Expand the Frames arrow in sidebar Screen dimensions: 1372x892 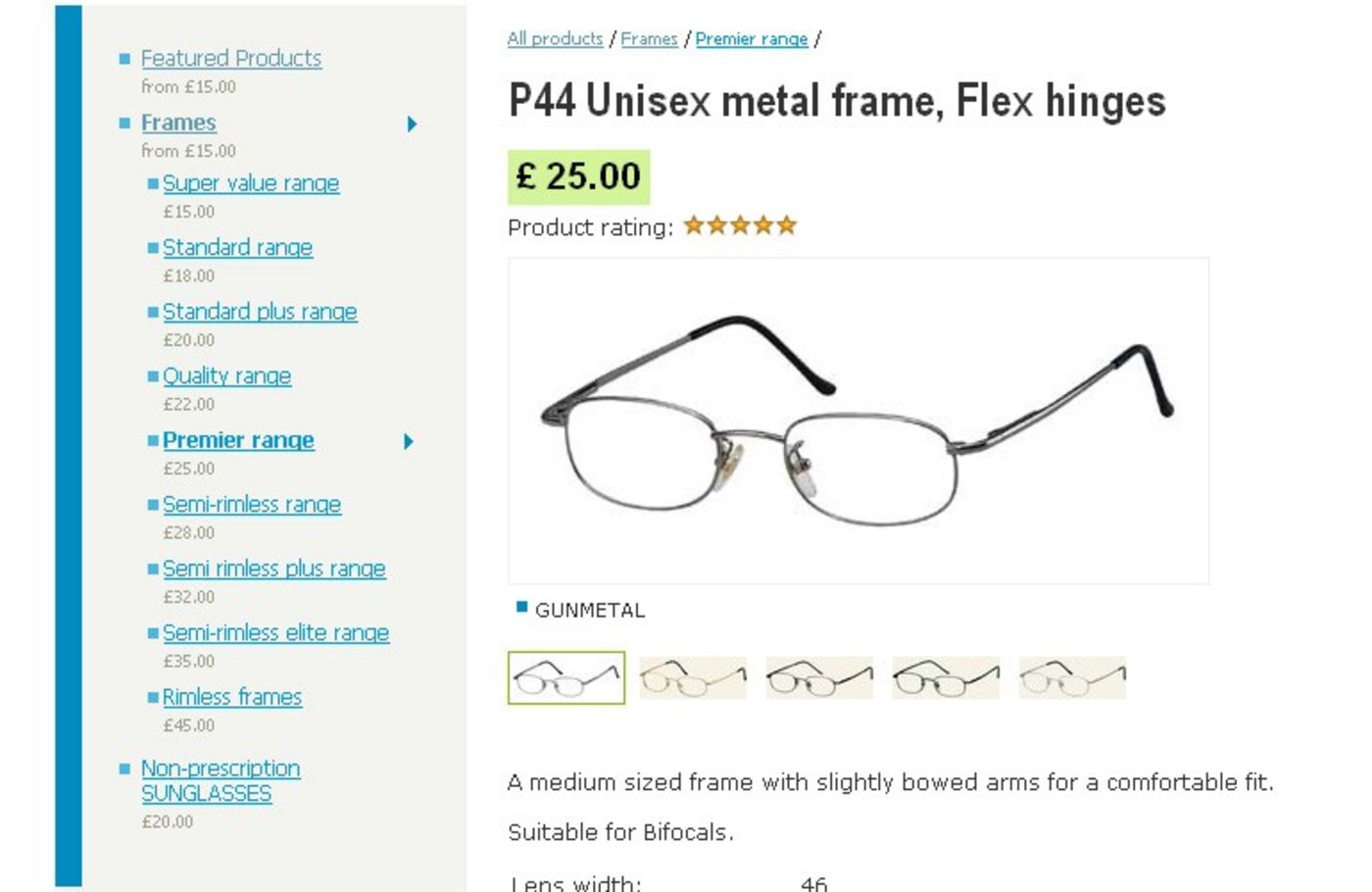pos(413,124)
